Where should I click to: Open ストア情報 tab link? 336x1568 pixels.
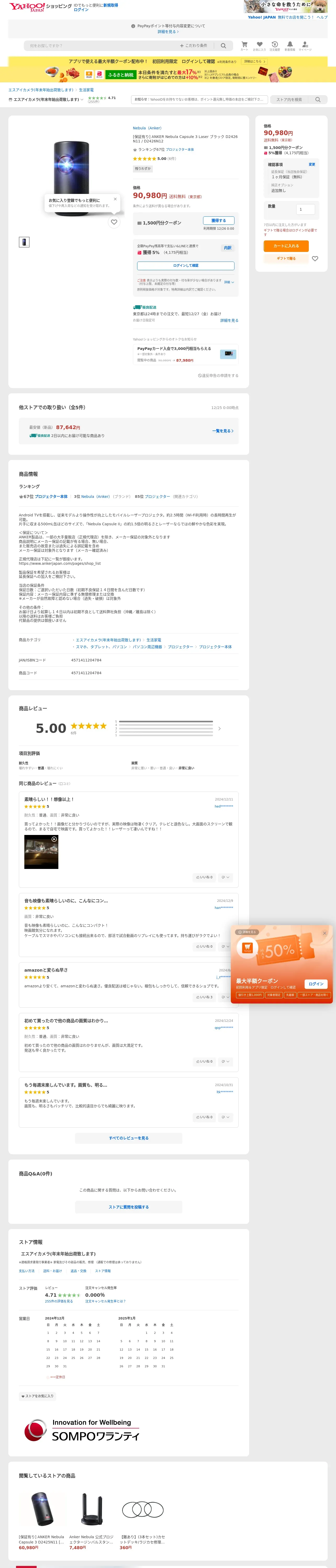tap(103, 1270)
